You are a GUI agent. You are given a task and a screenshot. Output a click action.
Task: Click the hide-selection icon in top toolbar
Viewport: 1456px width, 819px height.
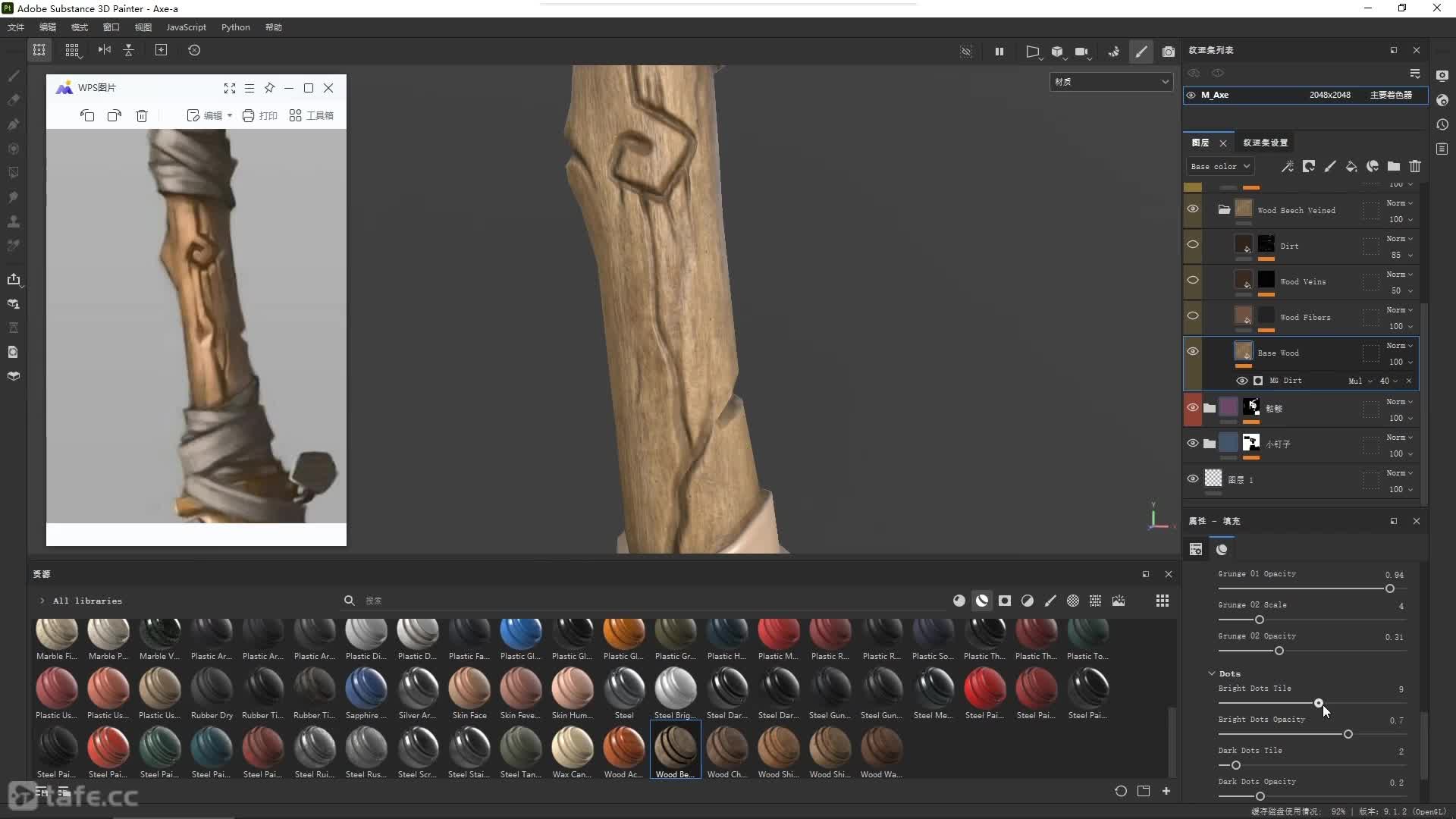pos(966,52)
